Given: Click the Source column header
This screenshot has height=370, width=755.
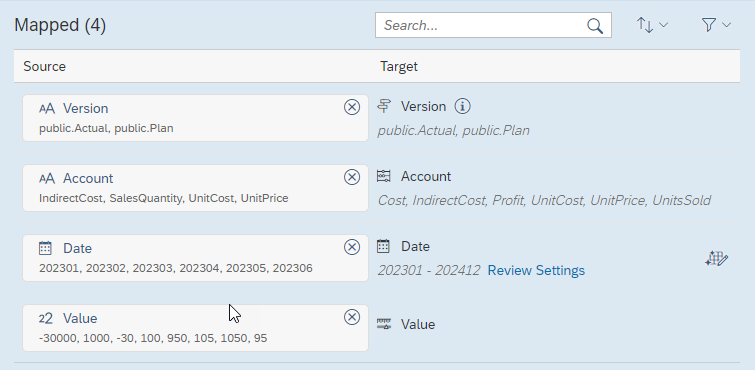Looking at the screenshot, I should point(44,66).
